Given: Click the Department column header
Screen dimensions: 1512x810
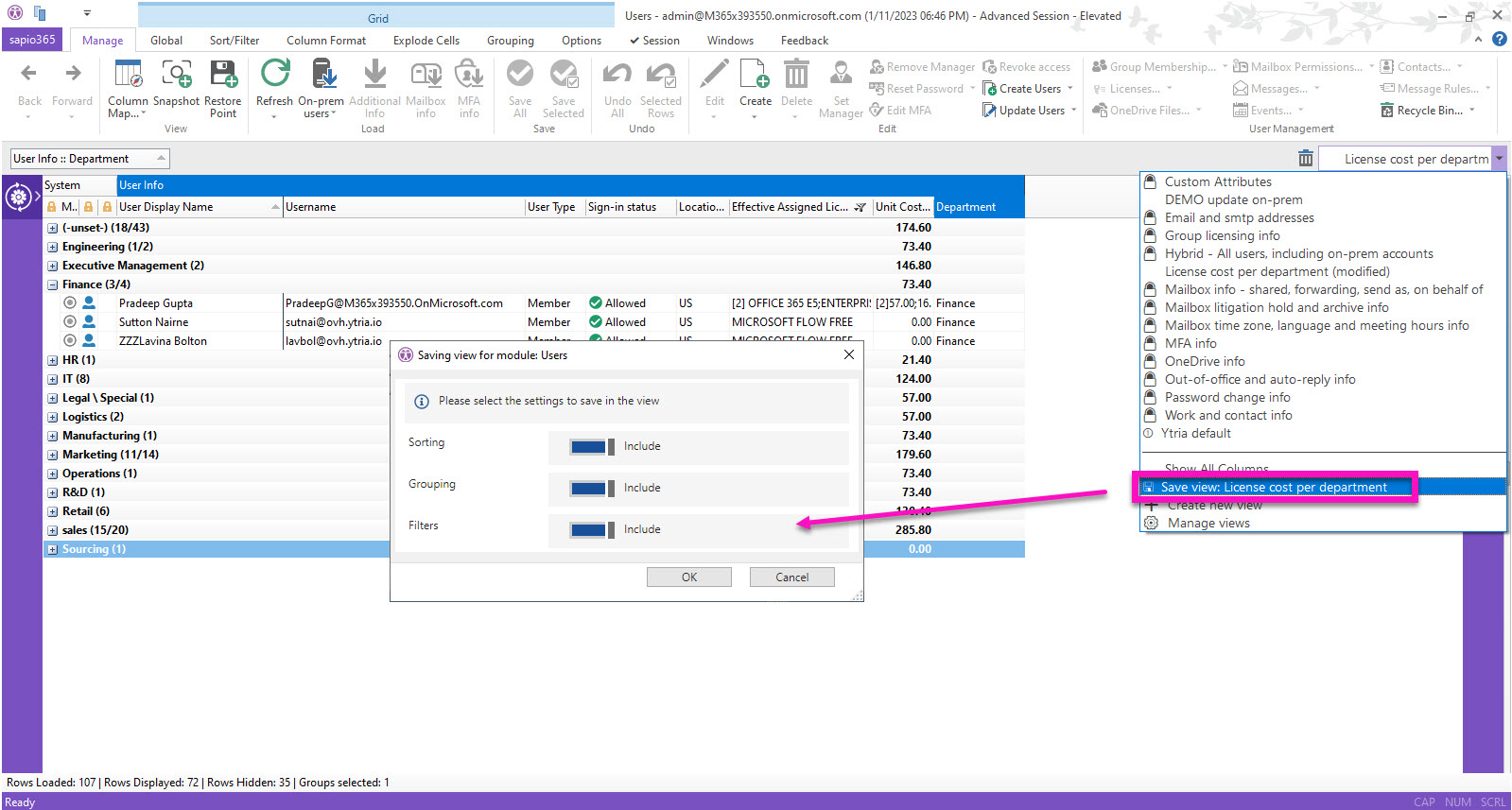Looking at the screenshot, I should click(979, 207).
